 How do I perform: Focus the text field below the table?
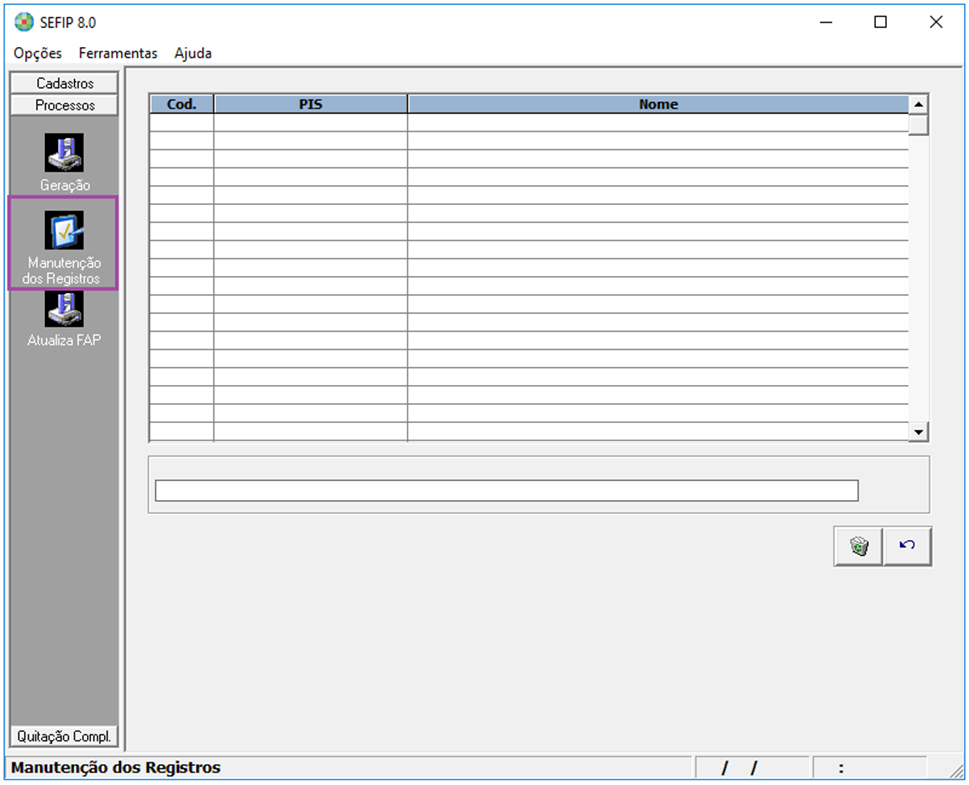(x=506, y=490)
